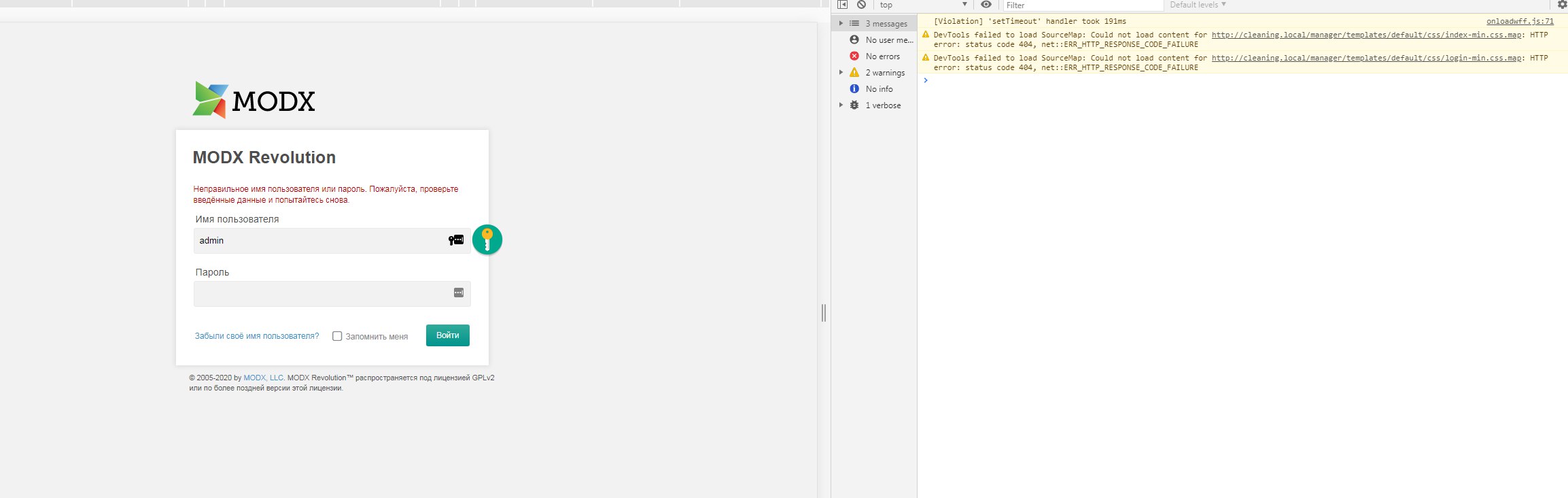Click the red Неправильное имя пользователя error message
Image resolution: width=1568 pixels, height=498 pixels.
(x=326, y=195)
